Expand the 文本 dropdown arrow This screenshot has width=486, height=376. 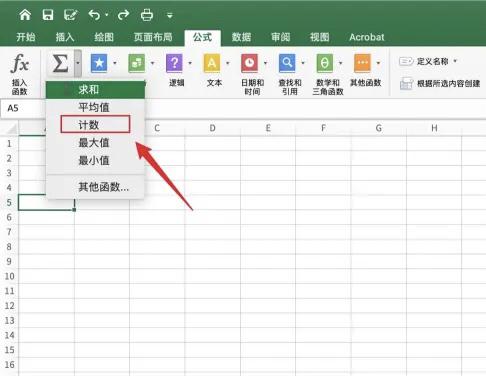click(x=228, y=63)
